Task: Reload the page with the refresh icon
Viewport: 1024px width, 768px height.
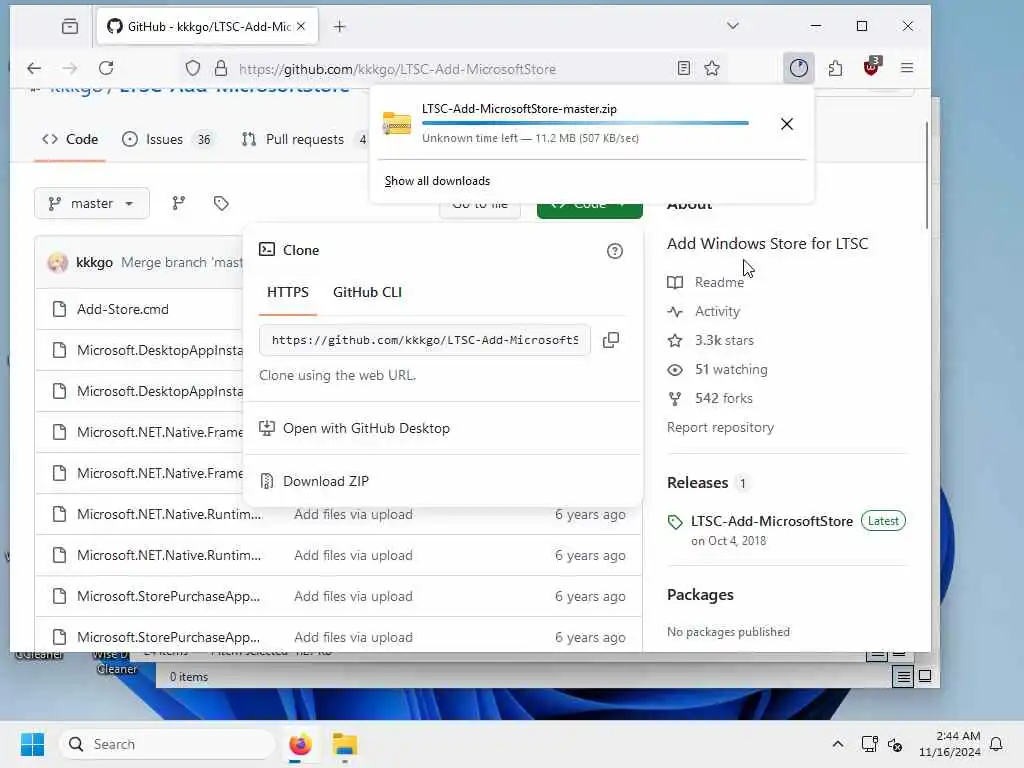Action: click(x=106, y=68)
